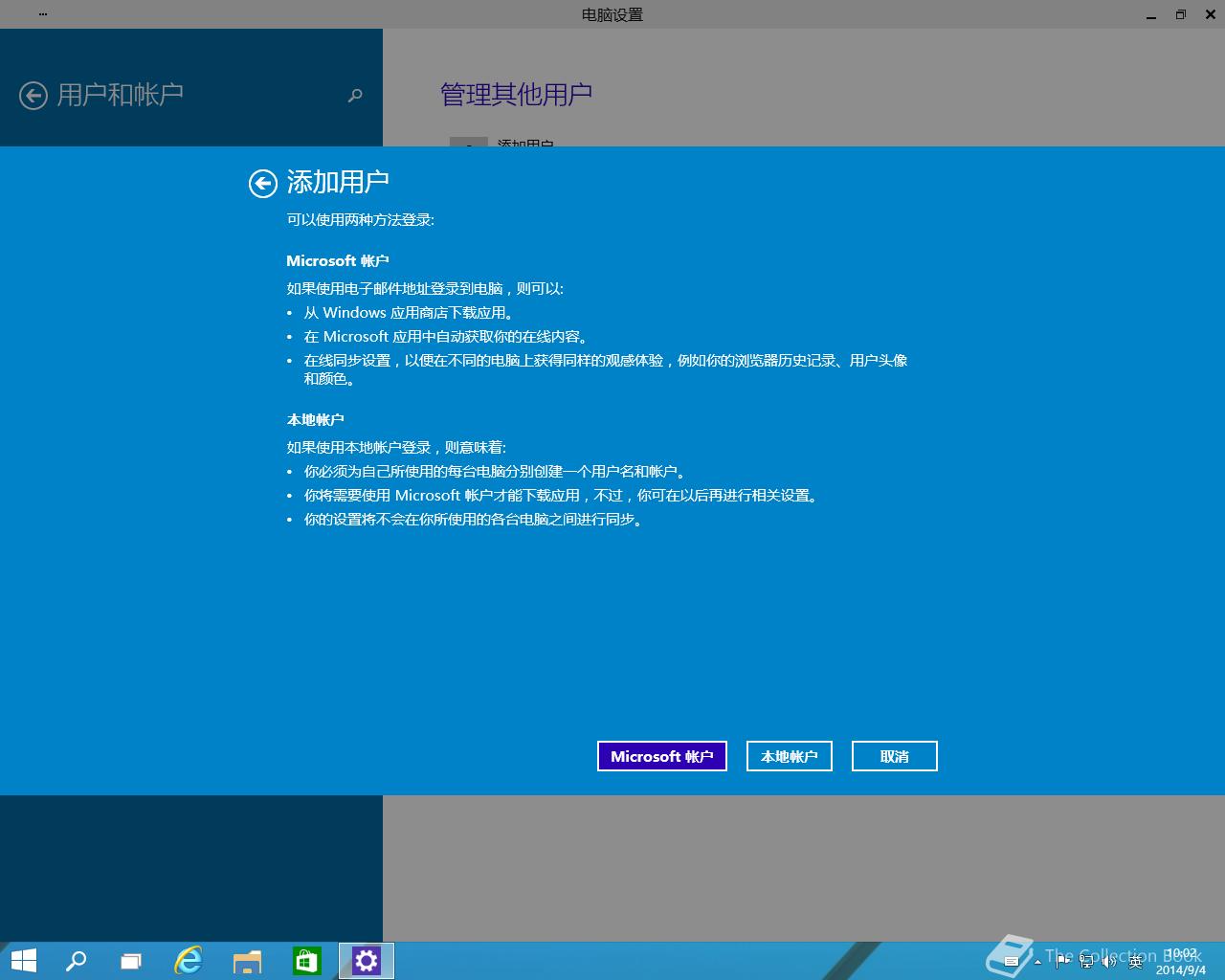The height and width of the screenshot is (980, 1225).
Task: Open Task View on the taskbar
Action: coord(131,960)
